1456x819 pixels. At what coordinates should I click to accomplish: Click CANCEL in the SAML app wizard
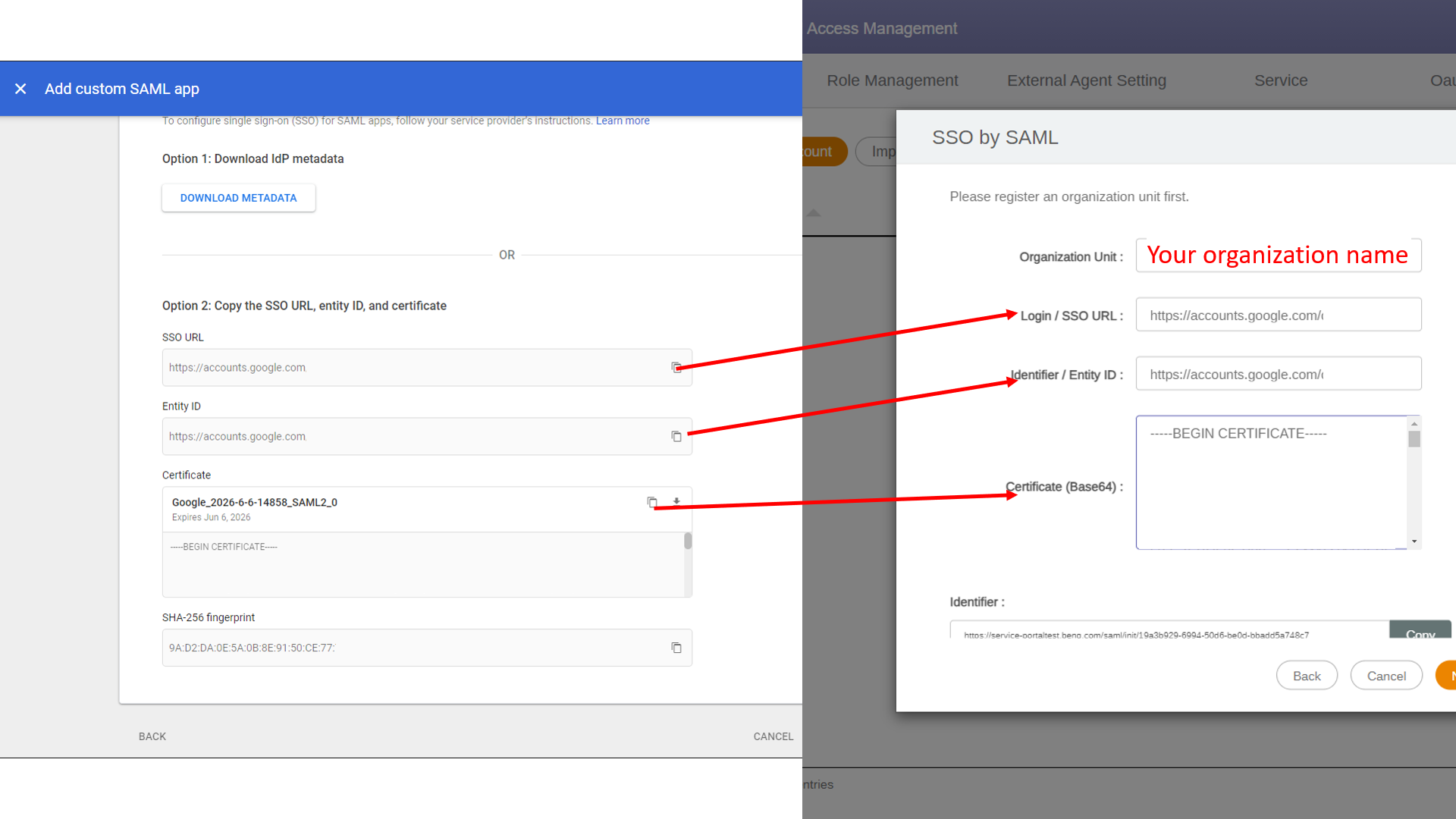point(773,736)
